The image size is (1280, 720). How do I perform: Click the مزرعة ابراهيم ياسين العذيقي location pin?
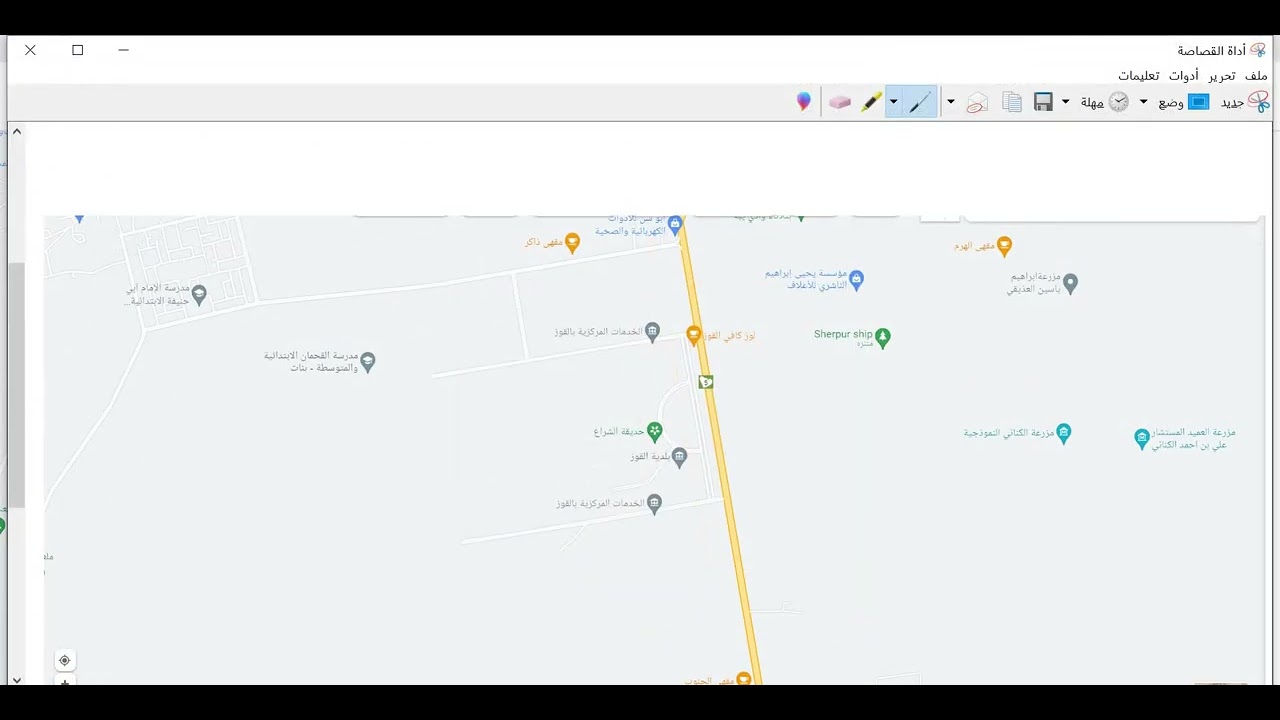(x=1070, y=283)
